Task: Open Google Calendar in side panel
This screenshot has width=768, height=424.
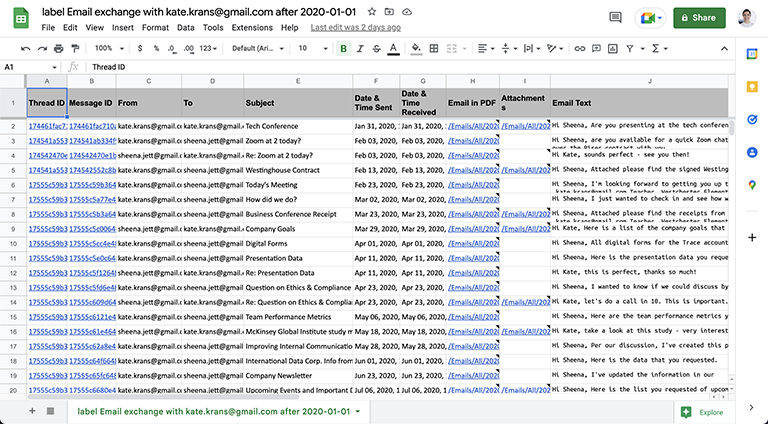Action: [x=752, y=54]
